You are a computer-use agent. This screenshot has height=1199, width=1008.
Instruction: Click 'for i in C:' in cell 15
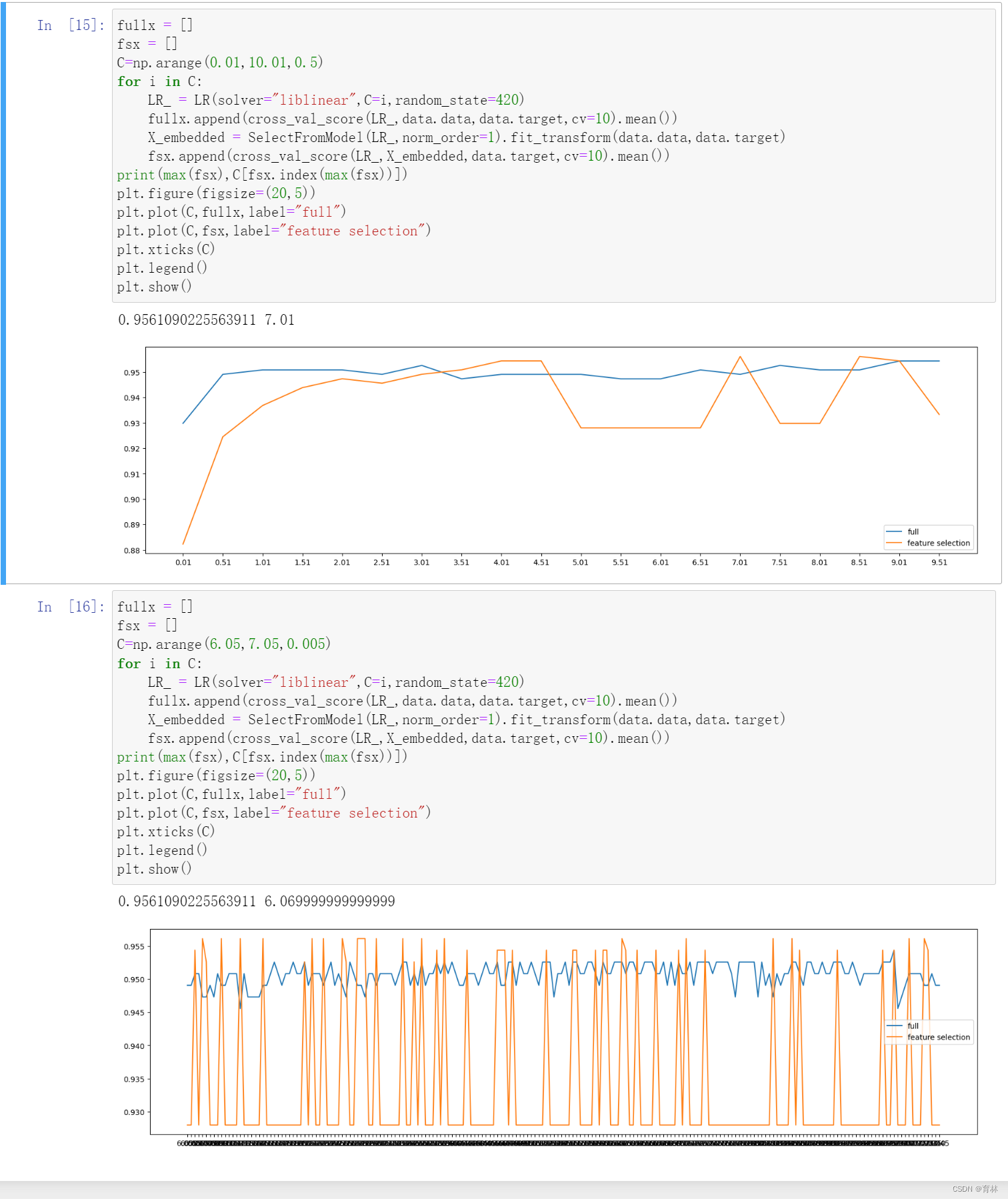click(x=159, y=81)
